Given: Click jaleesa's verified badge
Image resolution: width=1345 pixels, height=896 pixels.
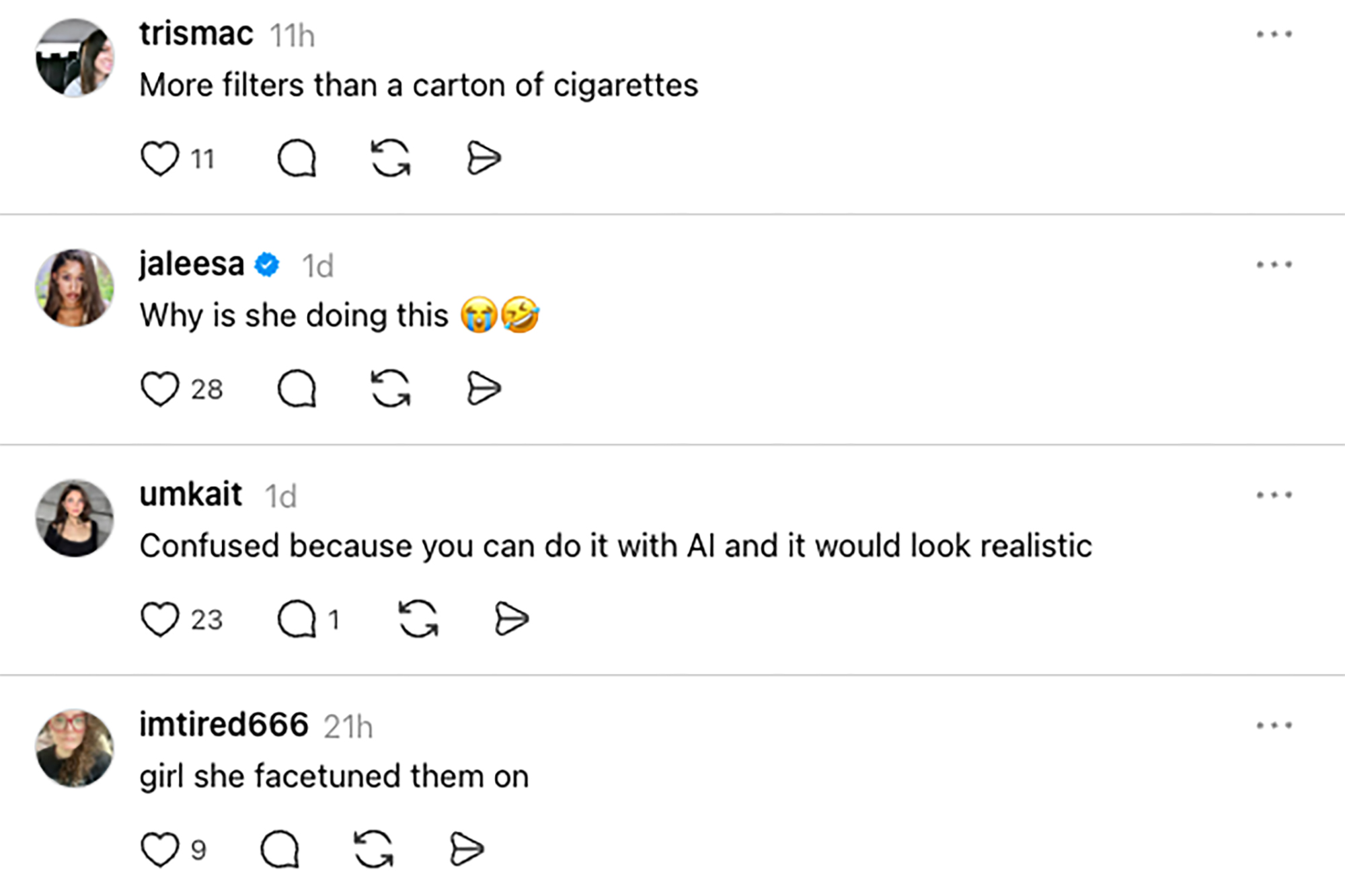Looking at the screenshot, I should (x=267, y=265).
